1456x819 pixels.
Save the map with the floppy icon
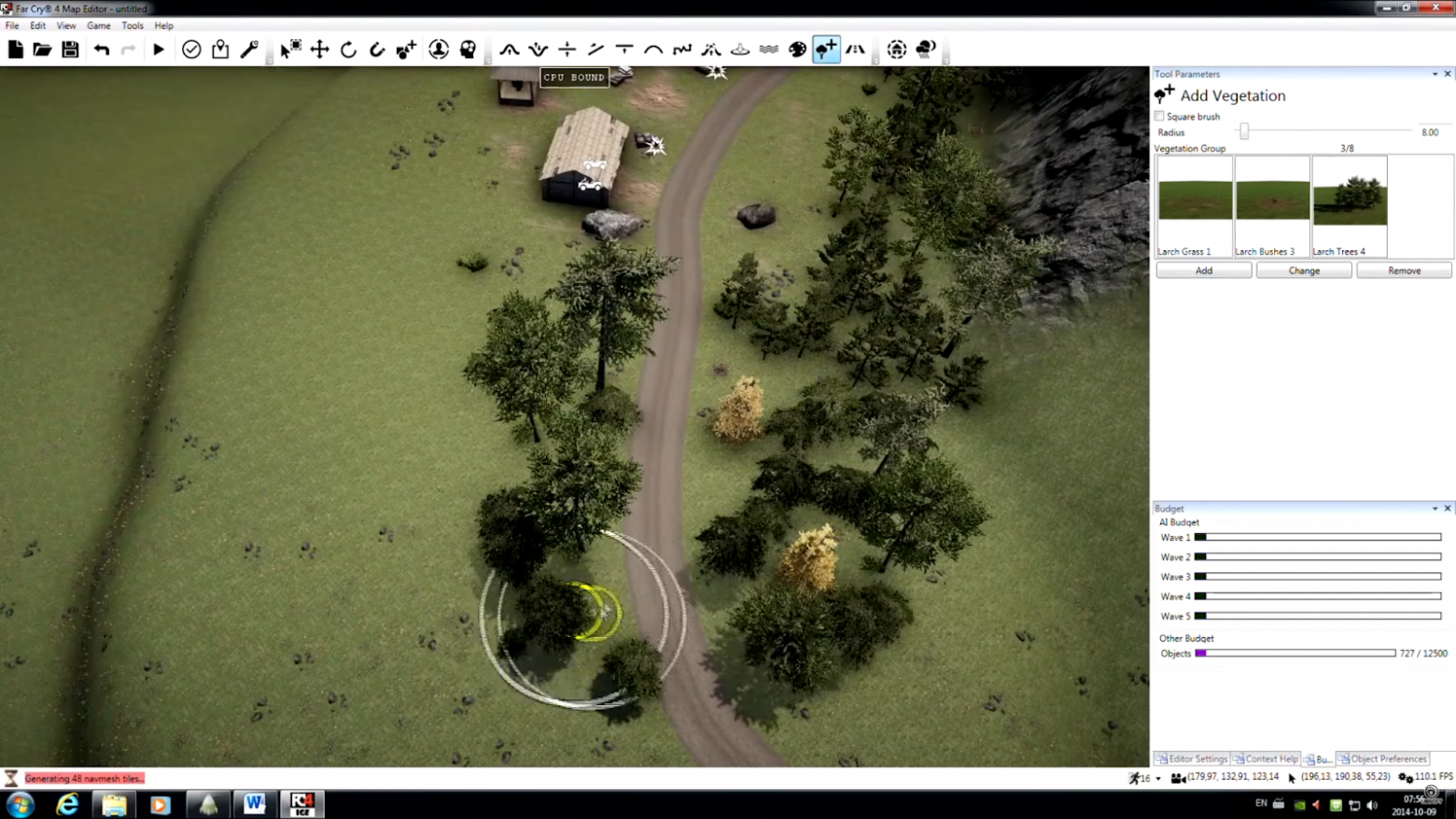pos(70,49)
